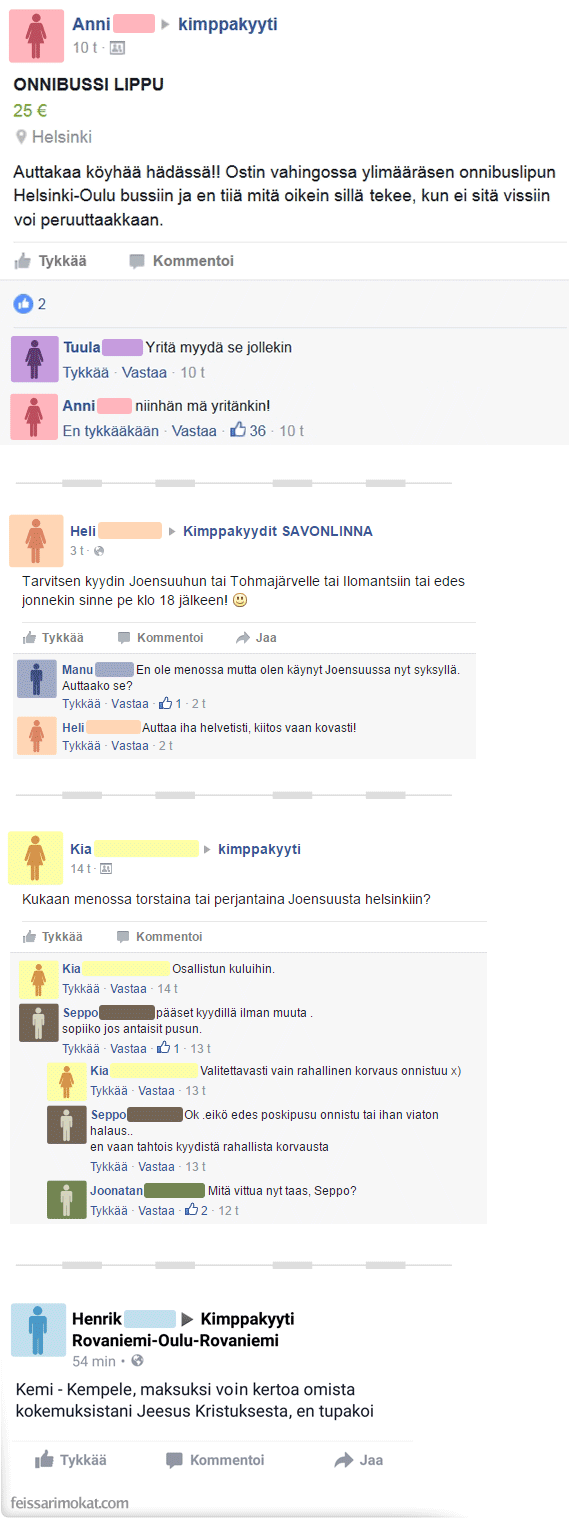Open Henrik's light blue profile avatar
Screen dimensions: 569x1518
click(38, 1331)
